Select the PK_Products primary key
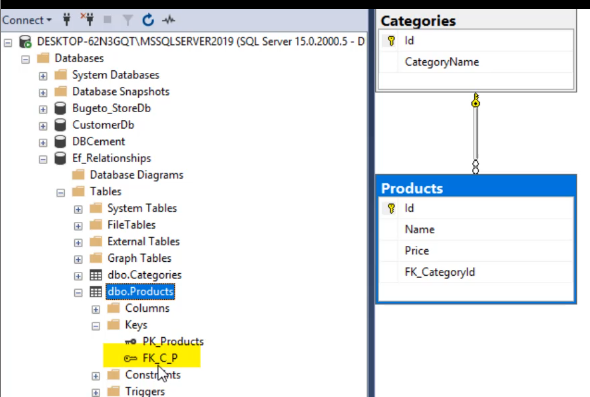590x397 pixels. click(x=173, y=341)
